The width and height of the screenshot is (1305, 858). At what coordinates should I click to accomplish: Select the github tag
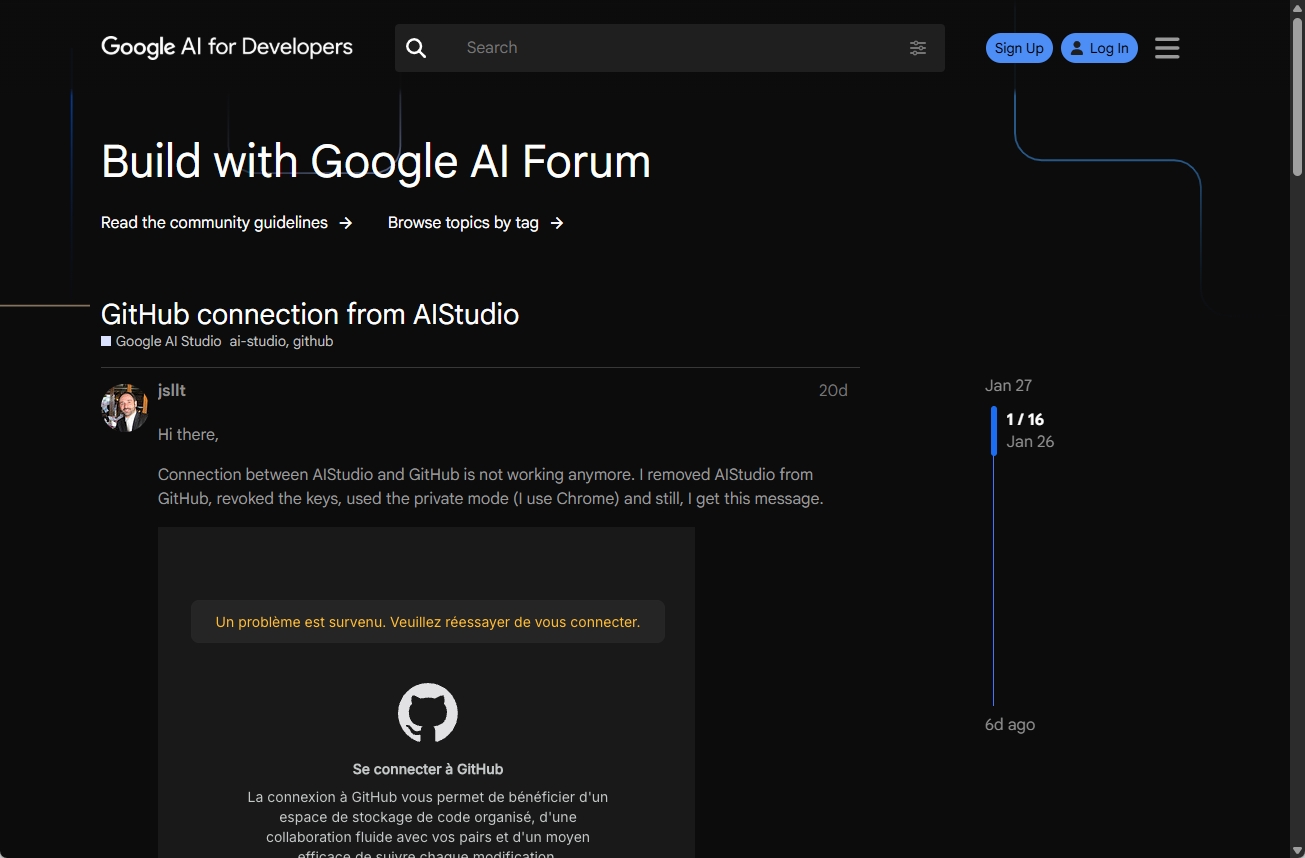(x=313, y=342)
